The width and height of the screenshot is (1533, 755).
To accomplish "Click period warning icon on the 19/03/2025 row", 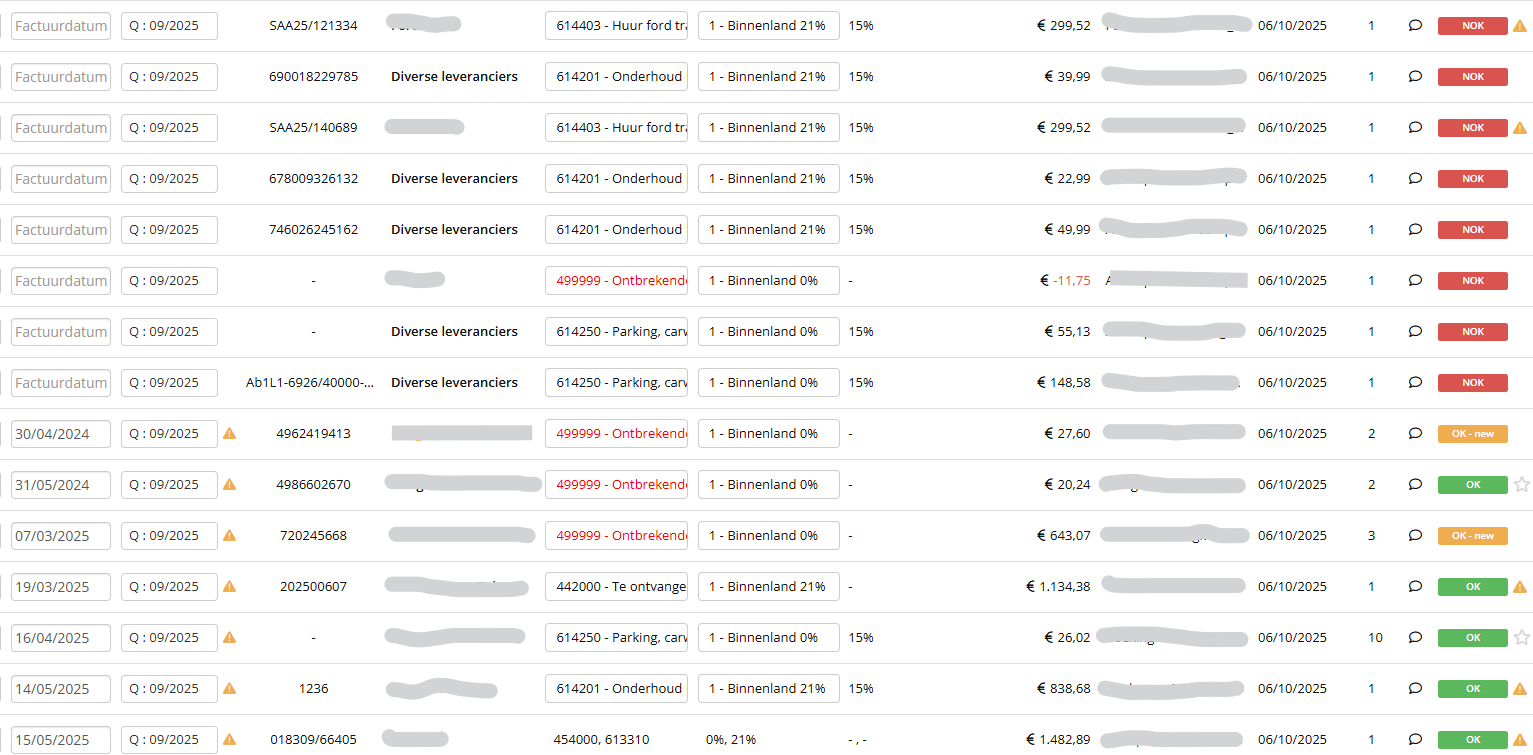I will pyautogui.click(x=229, y=587).
